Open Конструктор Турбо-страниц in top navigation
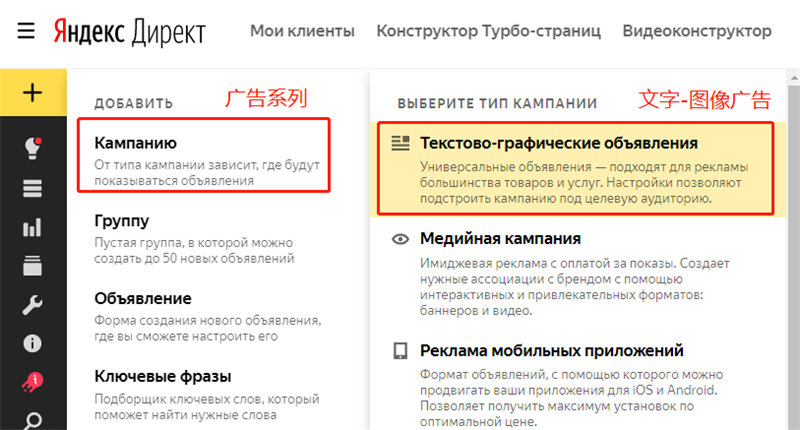The width and height of the screenshot is (800, 430). [x=489, y=31]
